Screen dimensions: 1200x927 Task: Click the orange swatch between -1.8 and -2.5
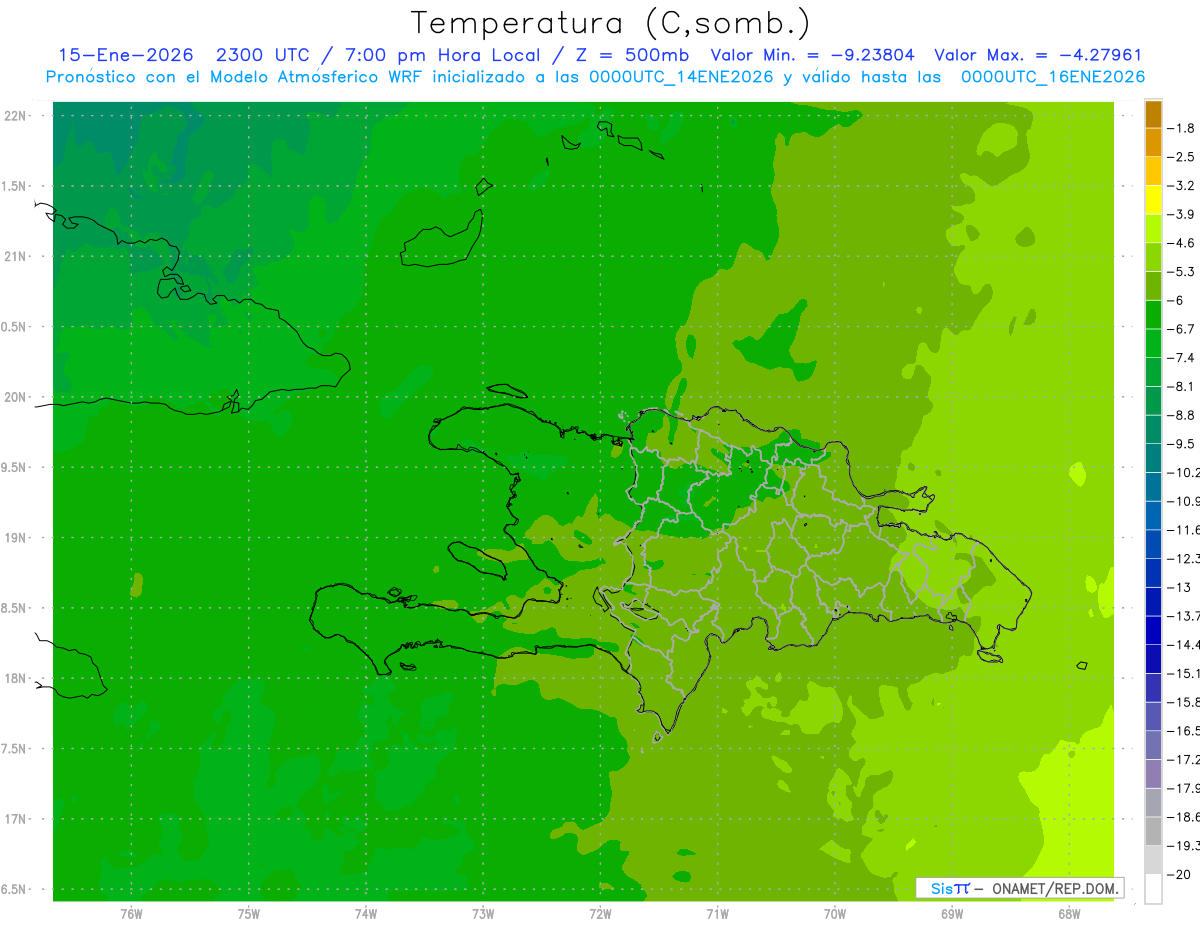pyautogui.click(x=1153, y=143)
